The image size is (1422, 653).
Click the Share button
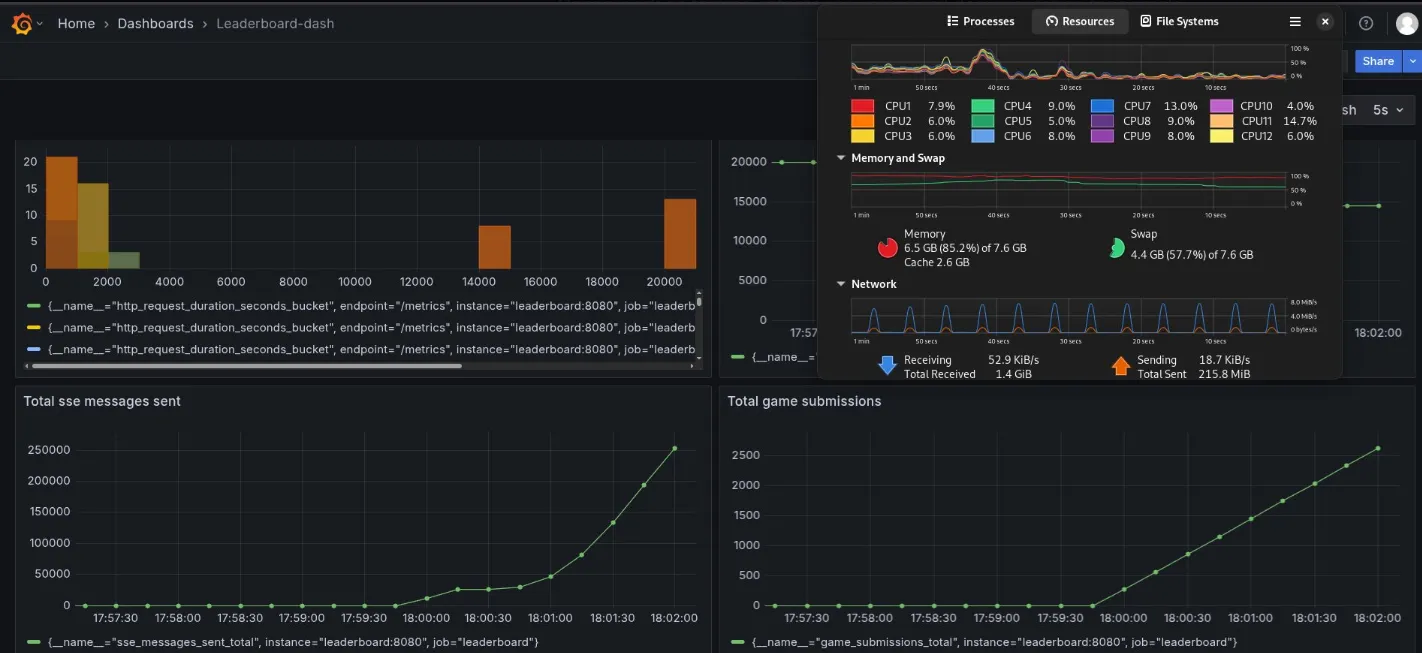1377,60
